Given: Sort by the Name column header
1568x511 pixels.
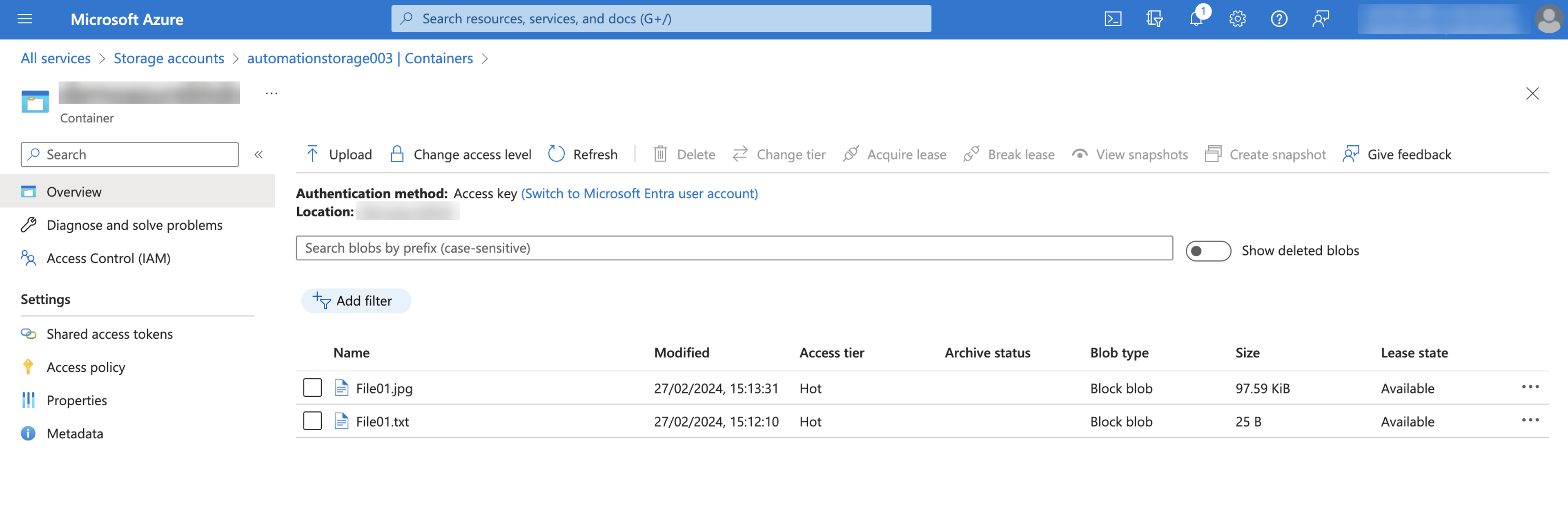Looking at the screenshot, I should [x=351, y=353].
